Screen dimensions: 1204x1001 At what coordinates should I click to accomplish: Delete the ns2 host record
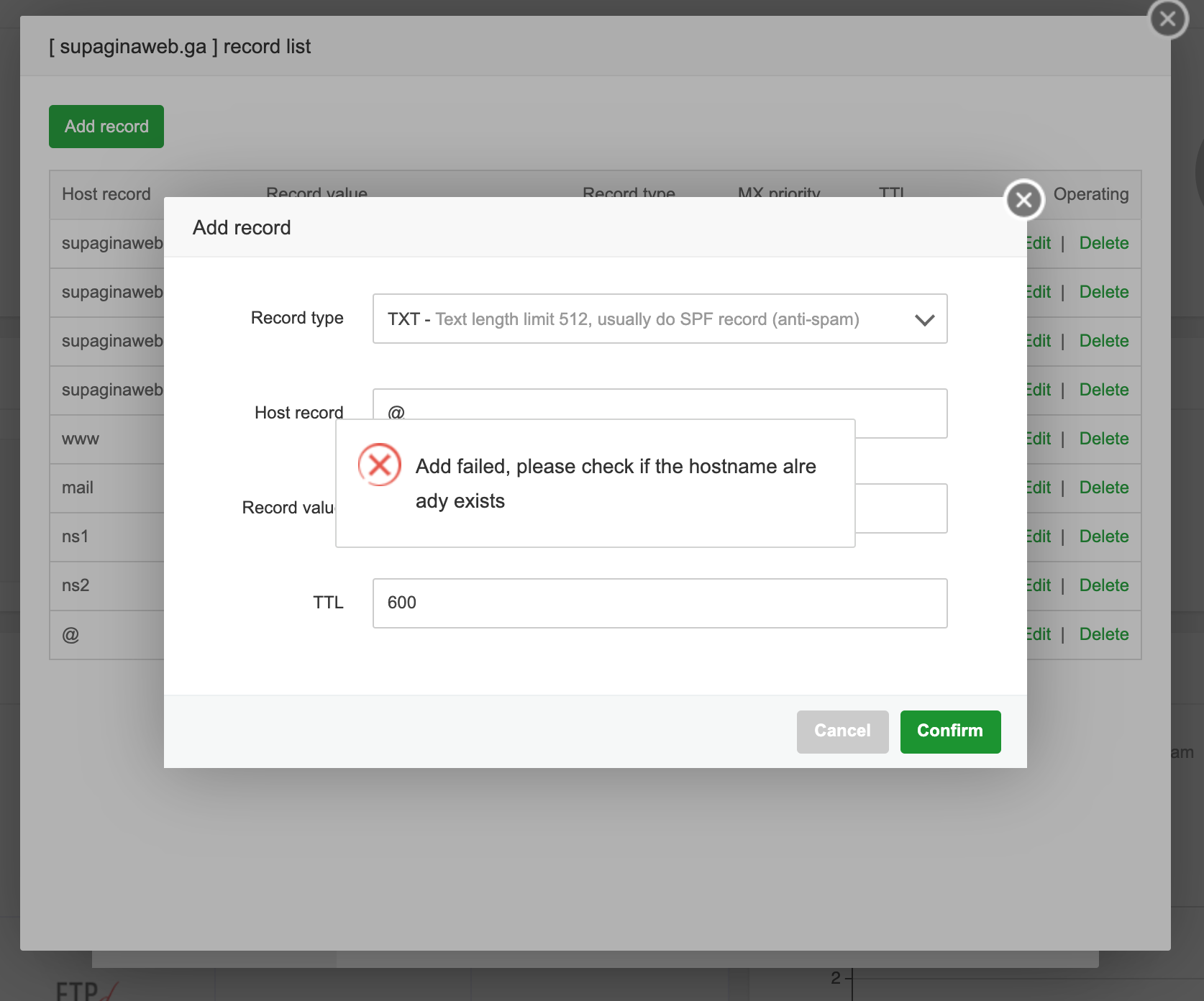(1103, 585)
